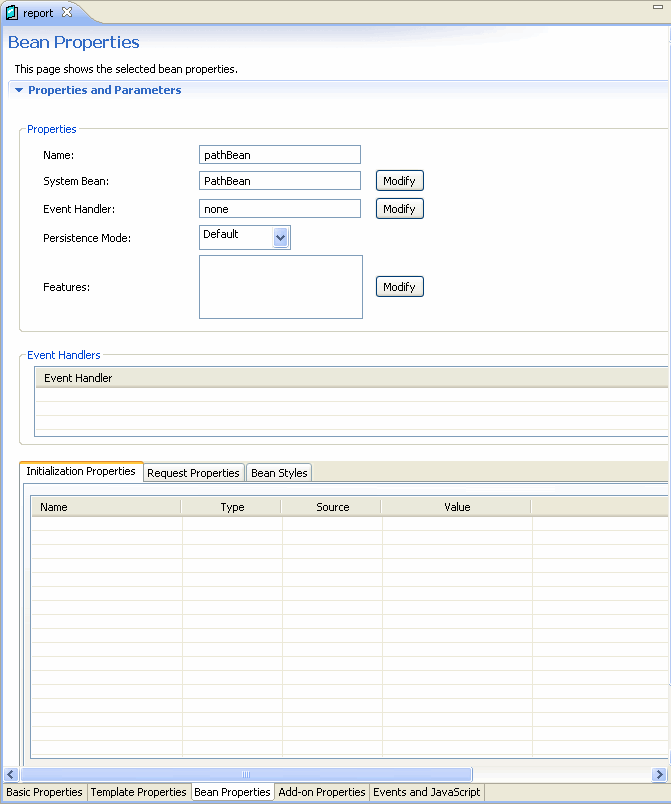Click the Source column header
This screenshot has width=671, height=804.
click(332, 507)
